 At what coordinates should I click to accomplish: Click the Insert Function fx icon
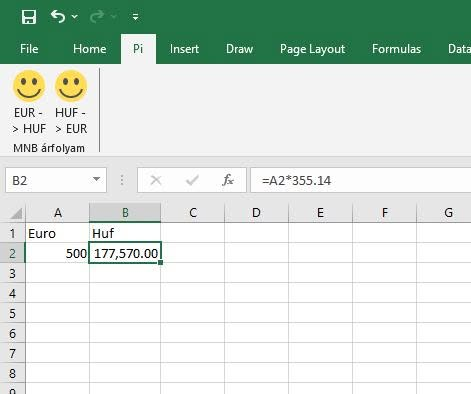click(x=228, y=180)
